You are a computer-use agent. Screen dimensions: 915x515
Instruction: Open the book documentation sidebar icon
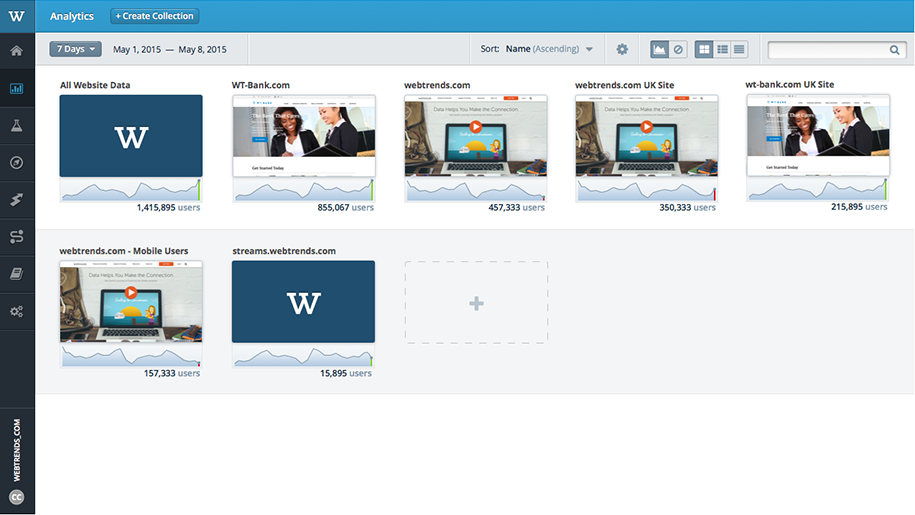[16, 274]
